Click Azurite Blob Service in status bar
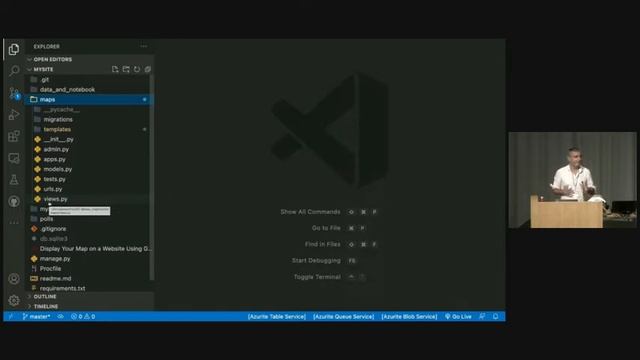Viewport: 640px width, 360px height. 409,316
